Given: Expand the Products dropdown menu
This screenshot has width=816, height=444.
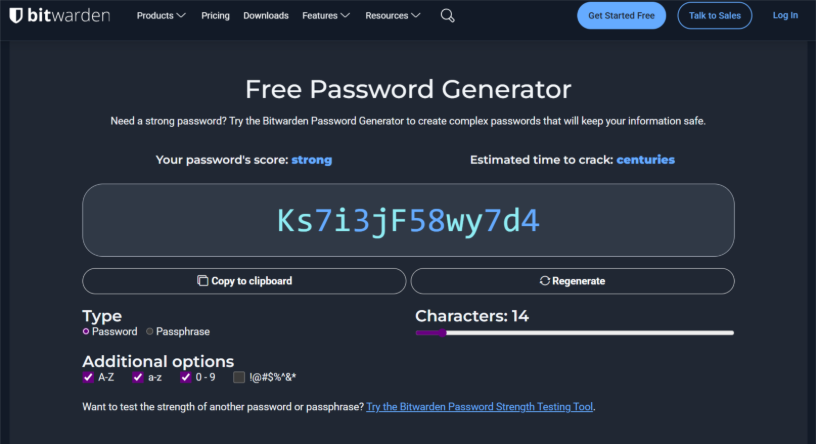Looking at the screenshot, I should [x=161, y=16].
